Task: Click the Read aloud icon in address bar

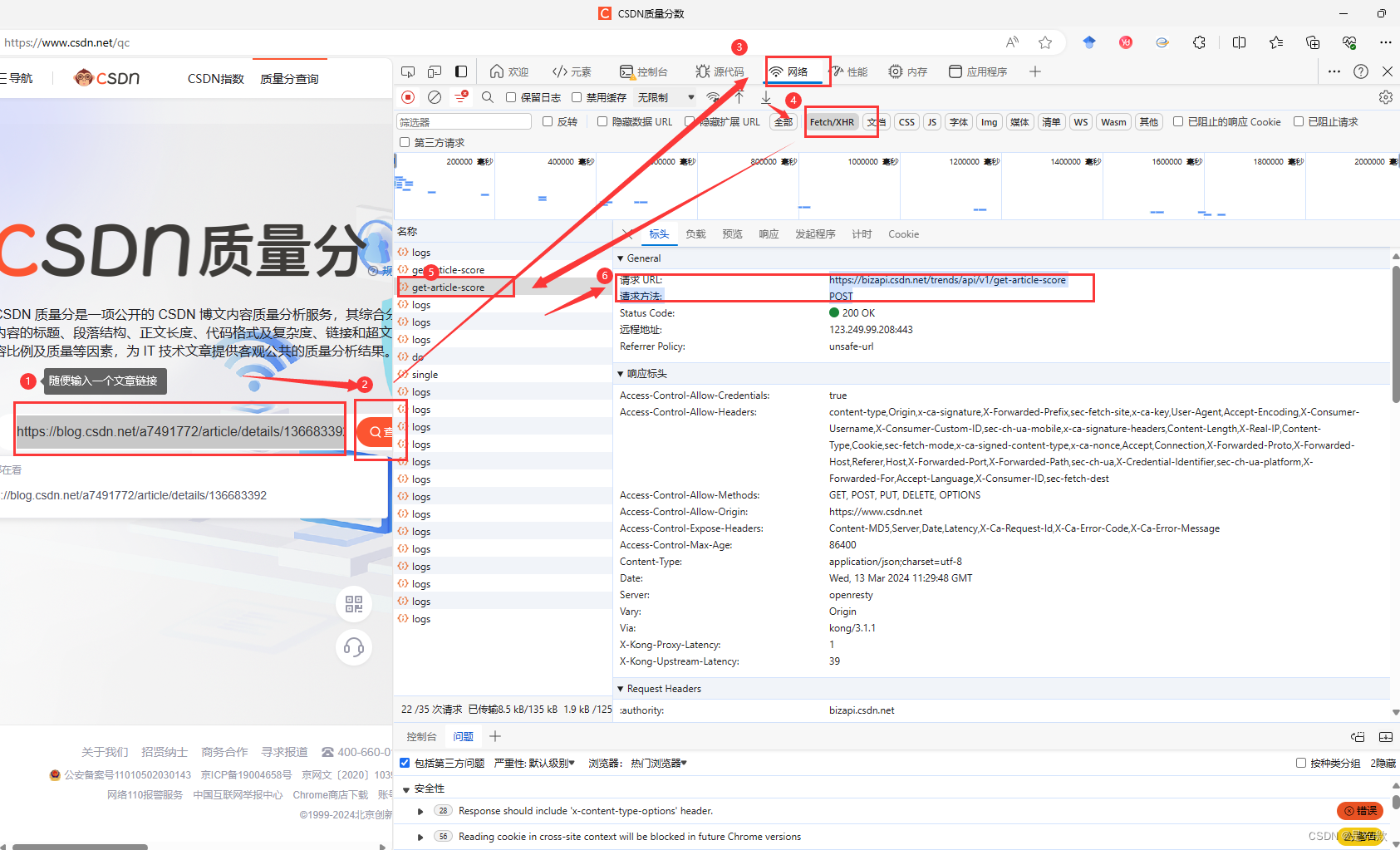Action: tap(1012, 42)
